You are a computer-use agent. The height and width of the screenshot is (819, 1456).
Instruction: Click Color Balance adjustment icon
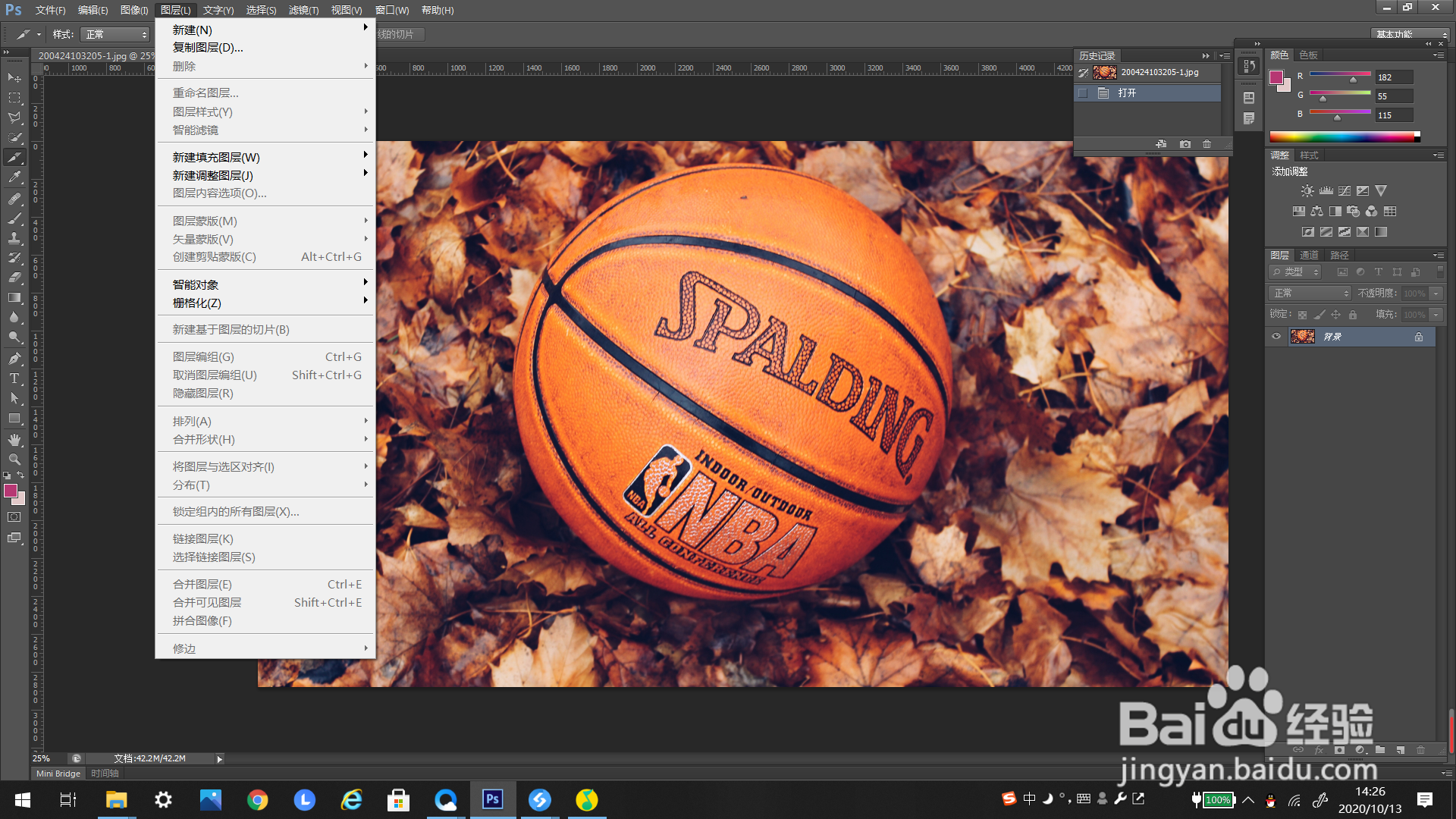[1316, 212]
